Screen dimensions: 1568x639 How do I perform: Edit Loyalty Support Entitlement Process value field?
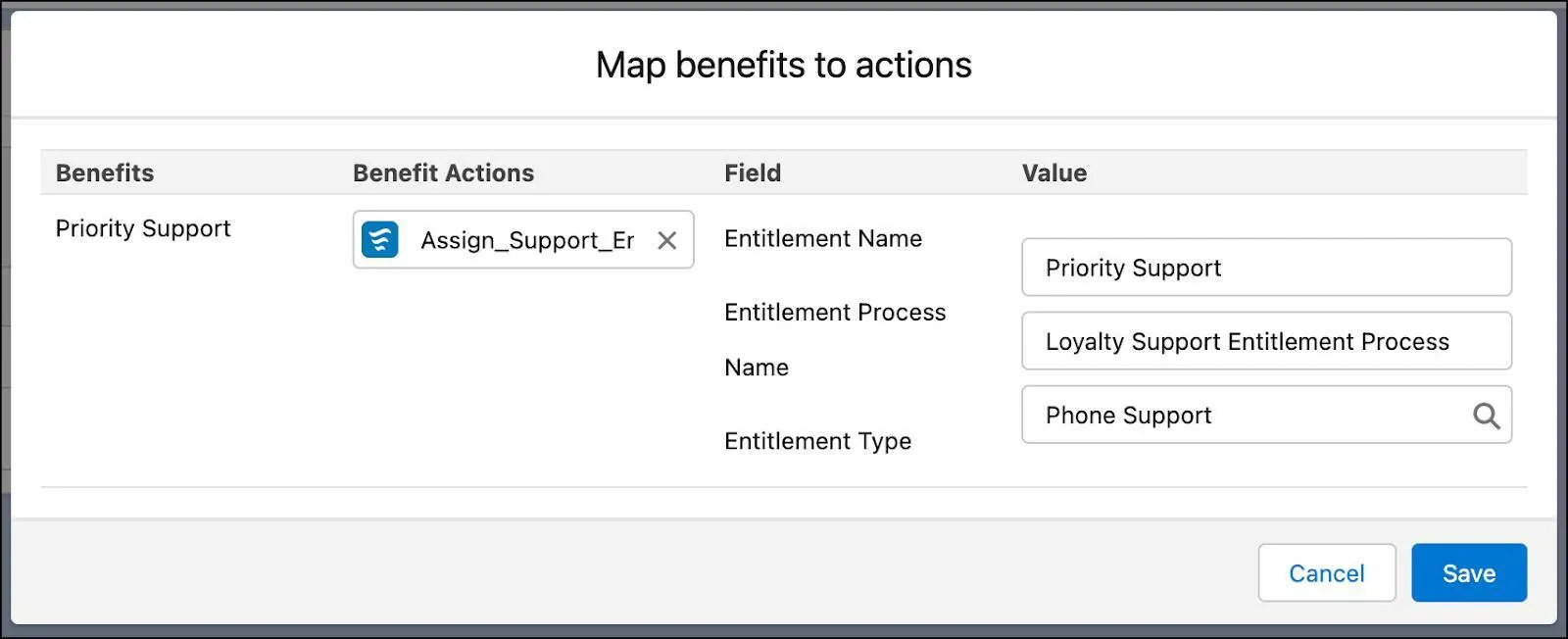(1266, 341)
